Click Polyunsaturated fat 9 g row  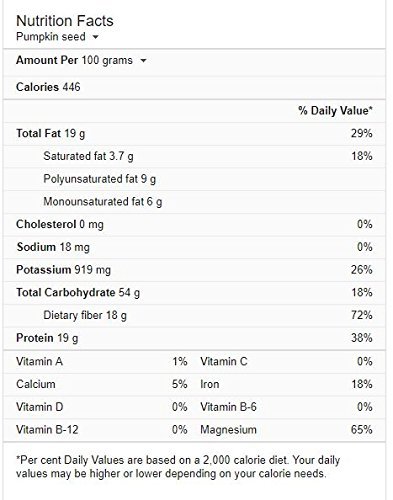(194, 179)
